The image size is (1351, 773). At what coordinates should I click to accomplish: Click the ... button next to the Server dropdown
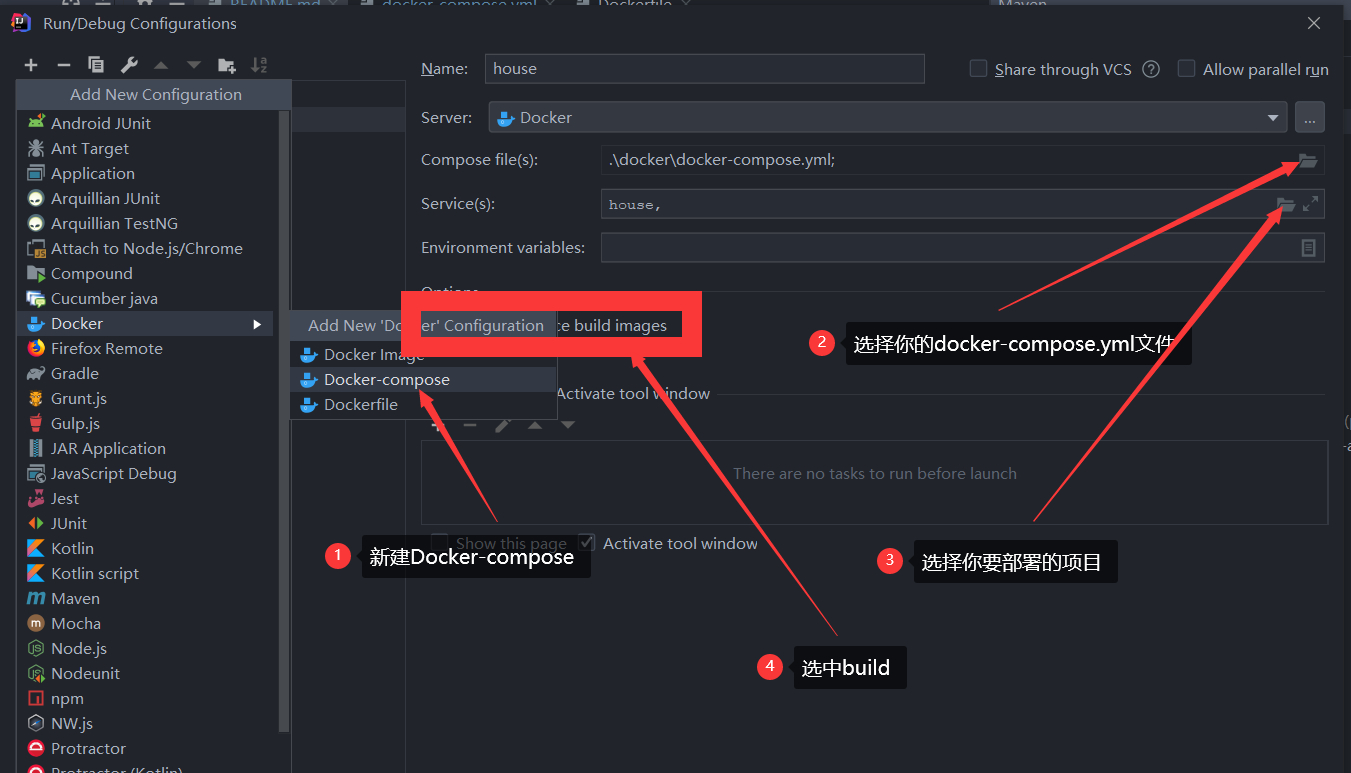1310,117
